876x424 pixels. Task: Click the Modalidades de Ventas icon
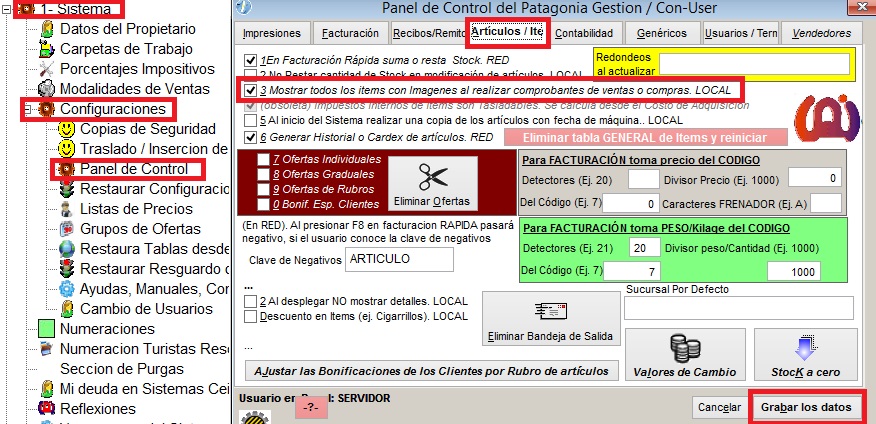coord(47,89)
